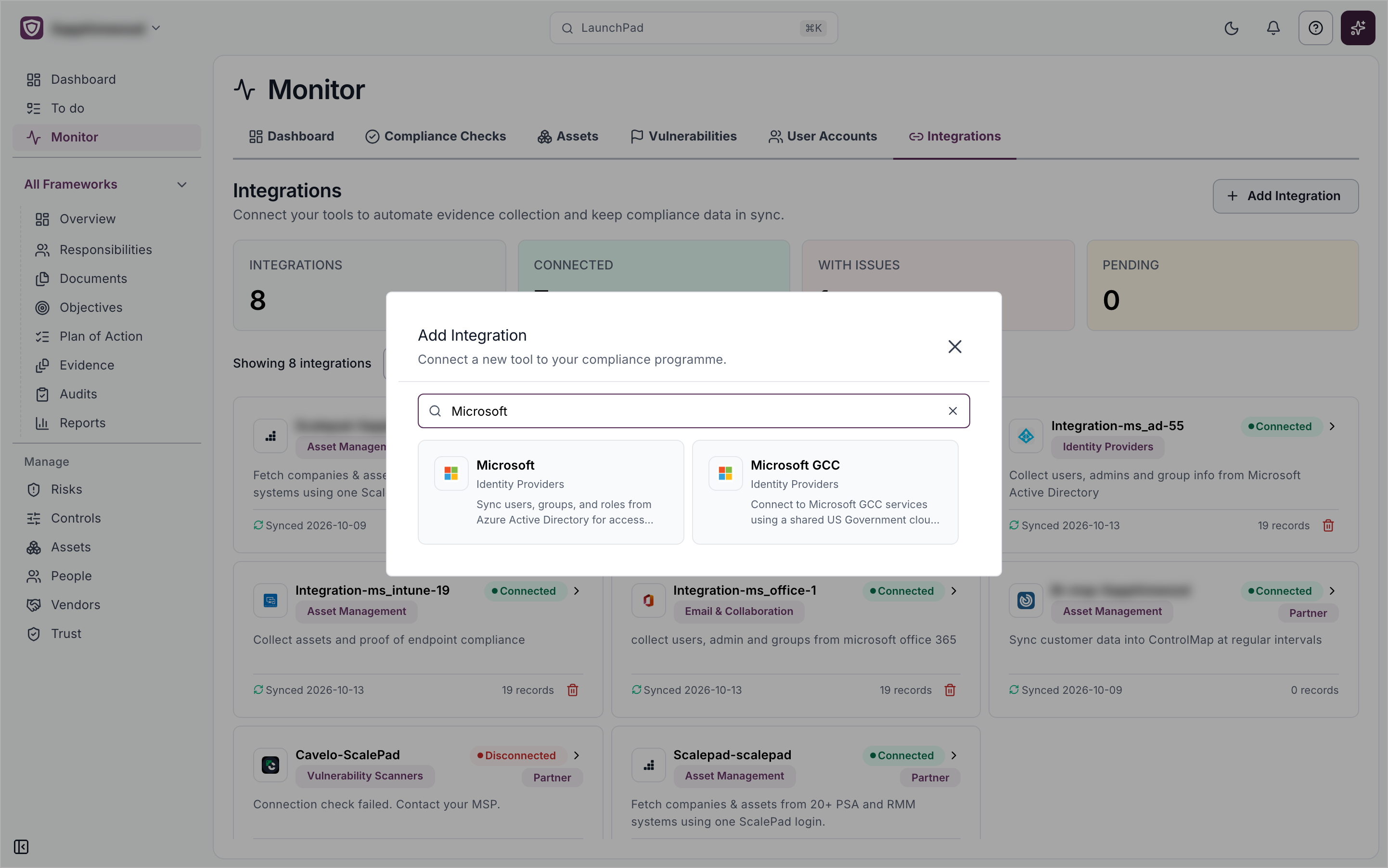Viewport: 1388px width, 868px height.
Task: Close the Add Integration dialog
Action: pyautogui.click(x=954, y=346)
